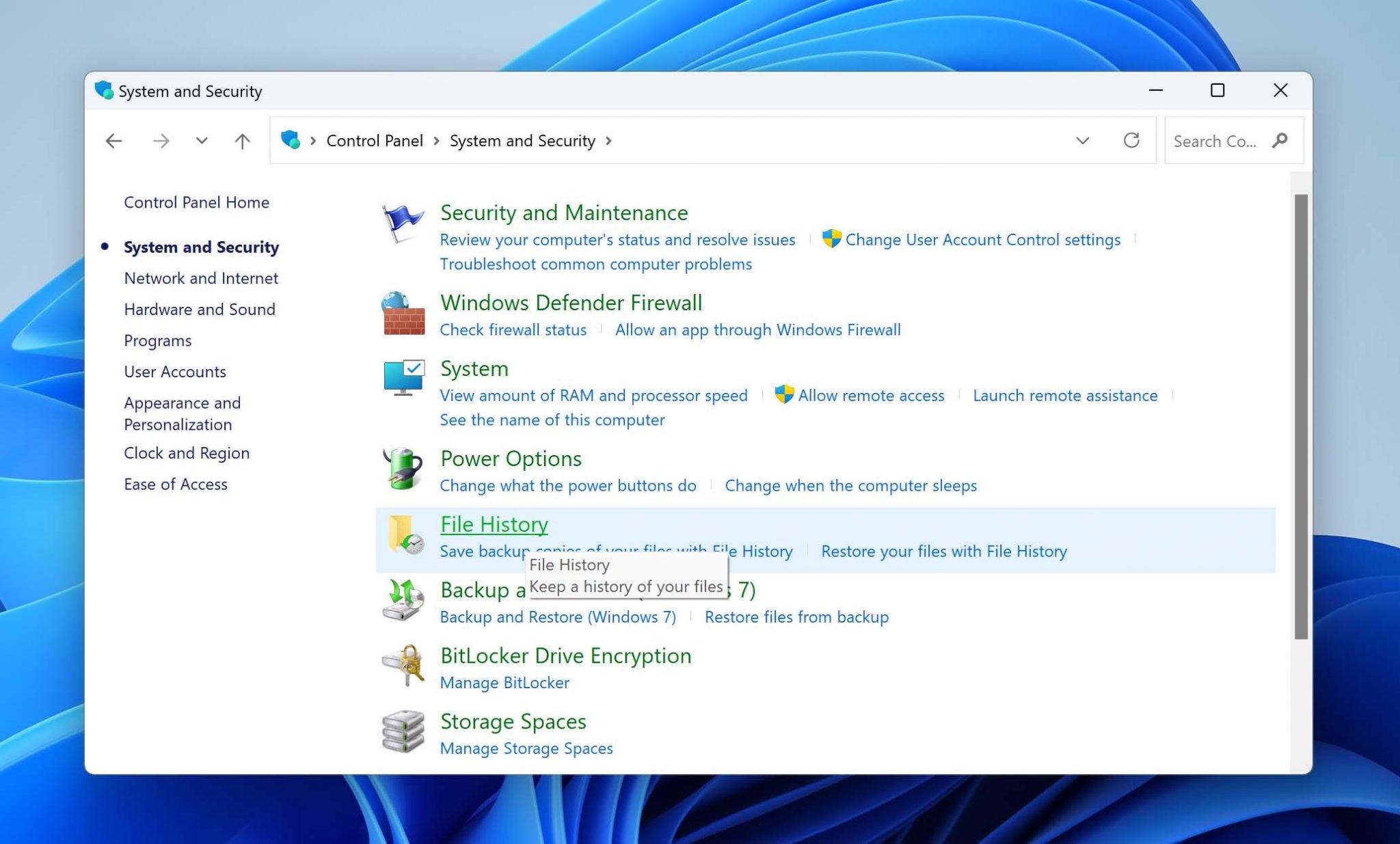
Task: Expand chevron after System and Security breadcrumb
Action: tap(608, 141)
